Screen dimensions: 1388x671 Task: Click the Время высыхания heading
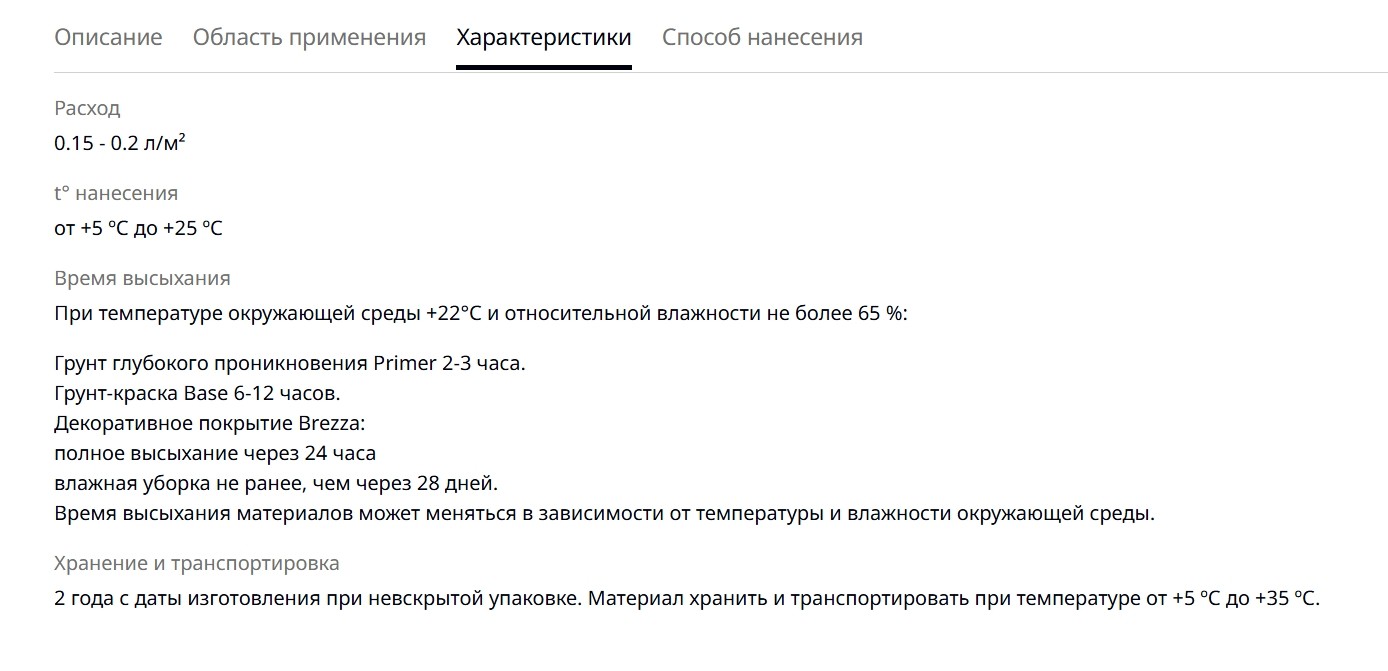point(142,278)
